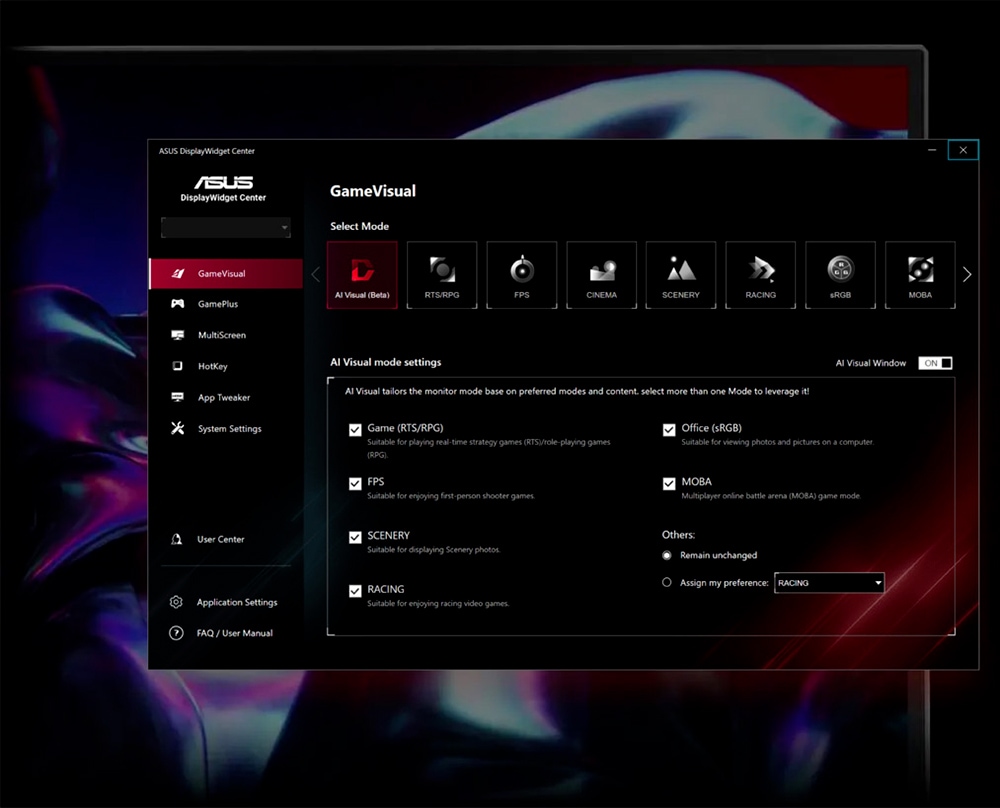Screen dimensions: 1000x808
Task: Click 'Suitable for enjoying racing video games.' text
Action: (438, 603)
